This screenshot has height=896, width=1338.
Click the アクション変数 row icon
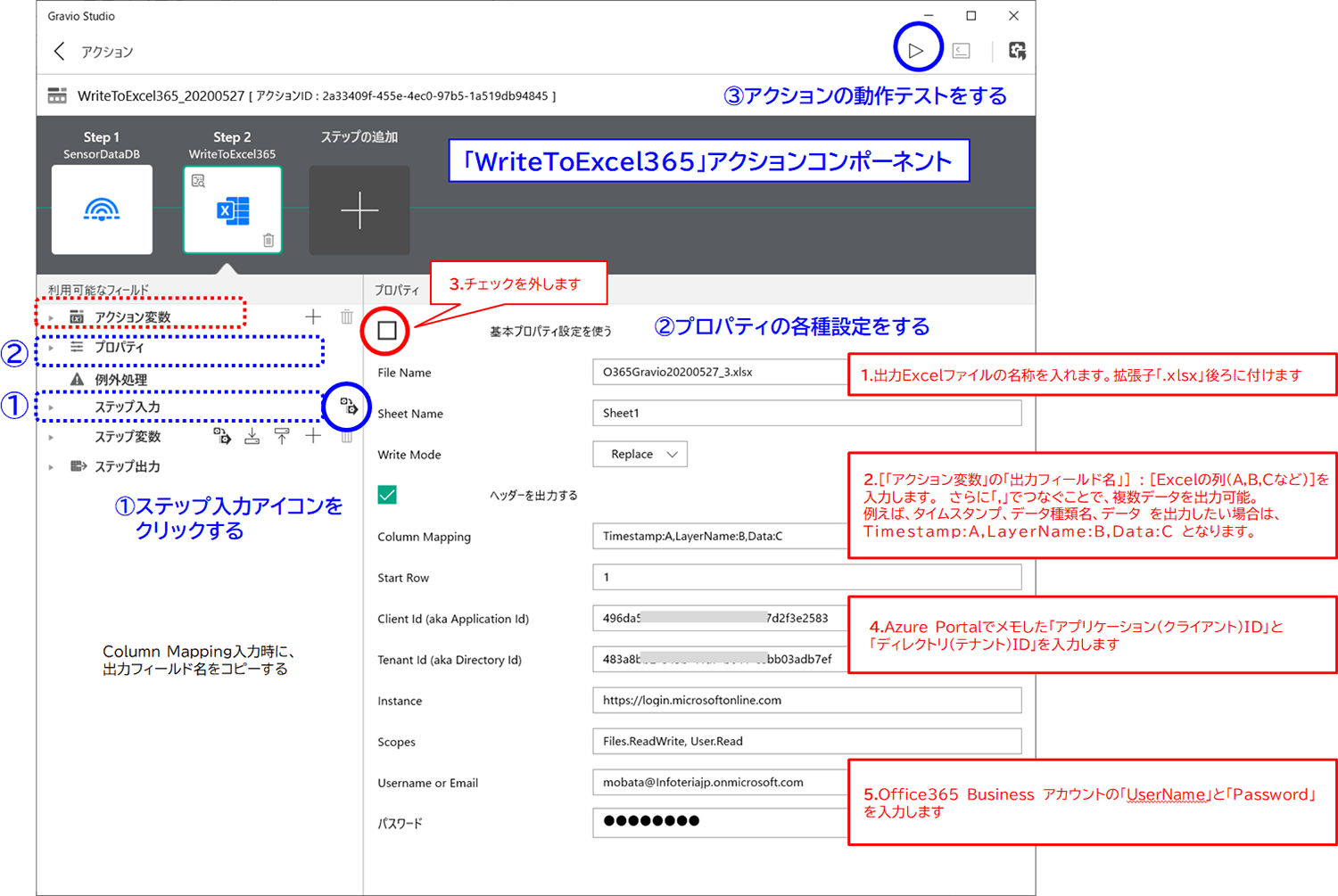77,317
